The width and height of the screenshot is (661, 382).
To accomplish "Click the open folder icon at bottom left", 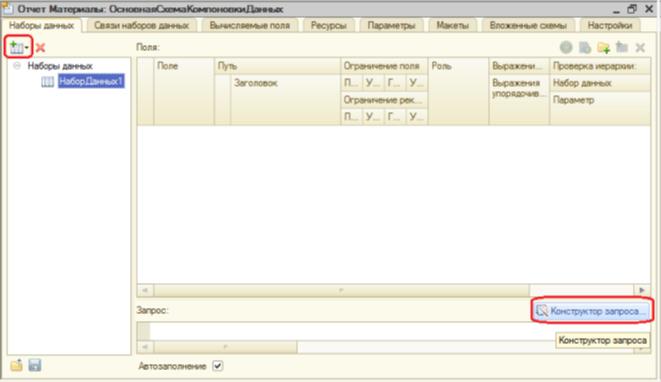I will pyautogui.click(x=16, y=365).
